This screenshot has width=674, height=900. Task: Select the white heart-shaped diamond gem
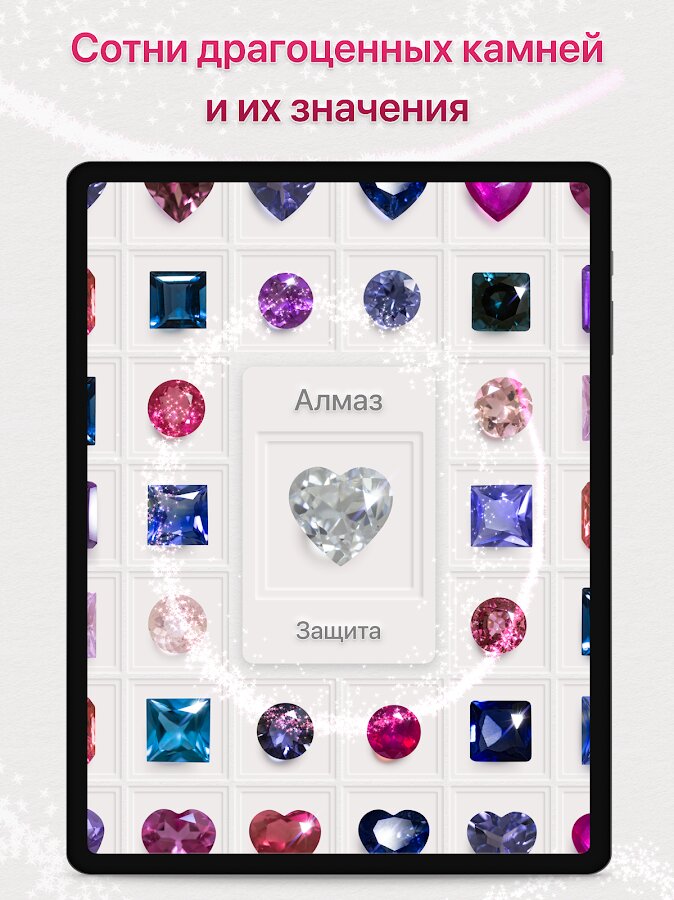tap(340, 515)
